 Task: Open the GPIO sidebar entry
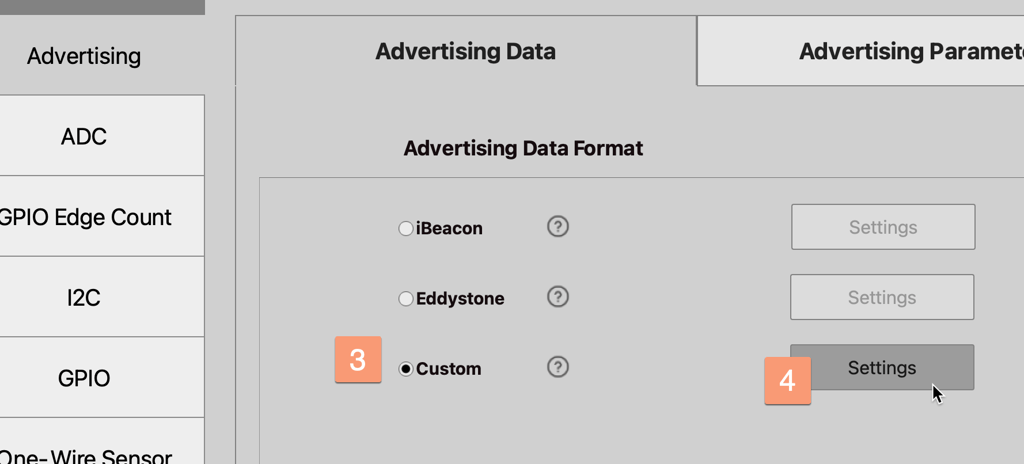click(84, 378)
